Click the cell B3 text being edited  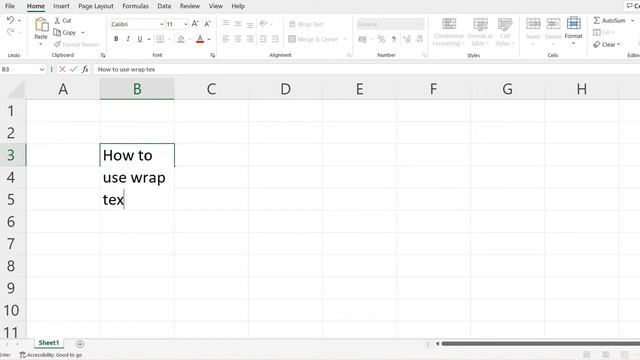pos(134,178)
